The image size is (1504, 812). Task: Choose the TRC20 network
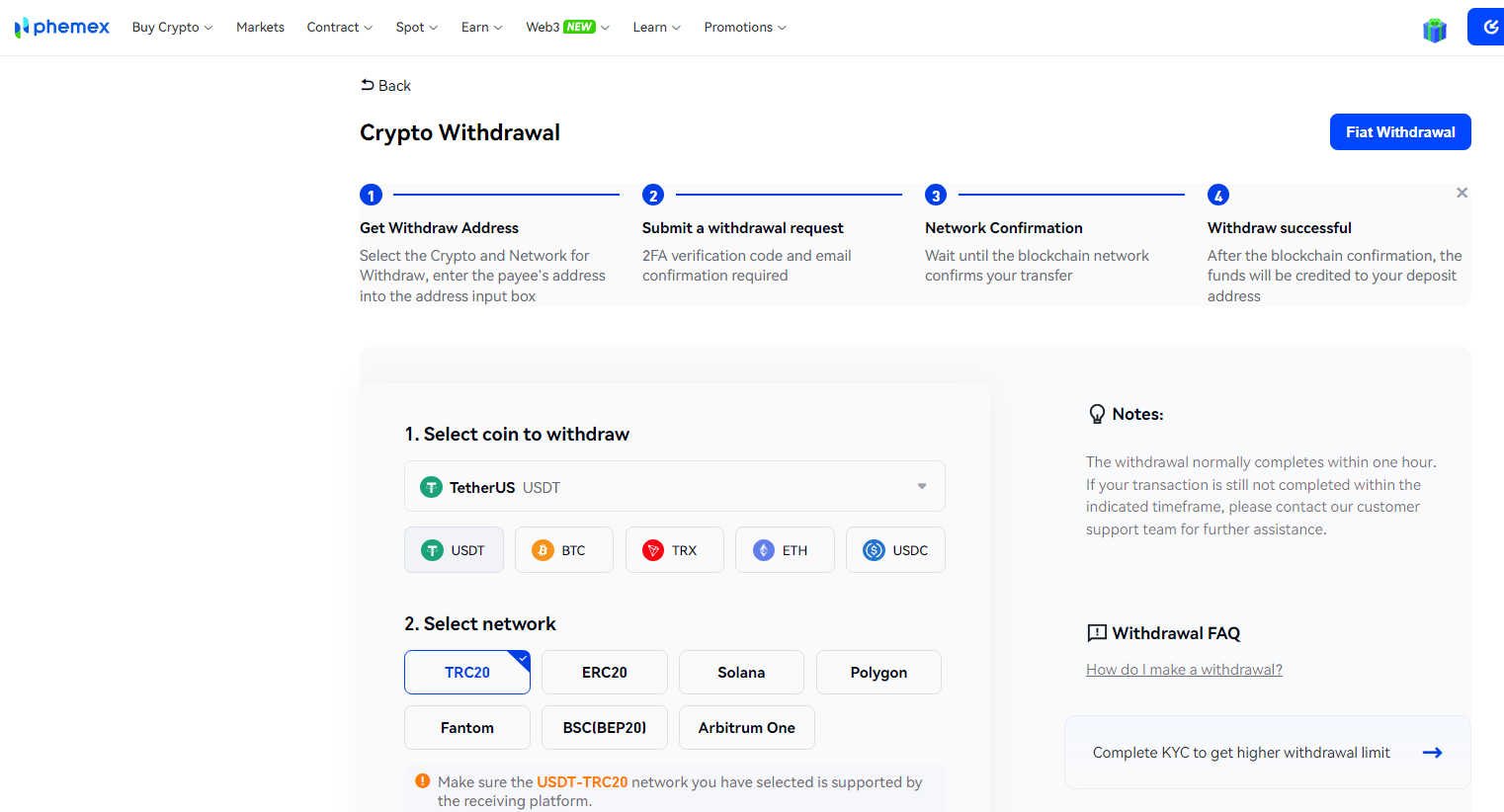tap(467, 672)
